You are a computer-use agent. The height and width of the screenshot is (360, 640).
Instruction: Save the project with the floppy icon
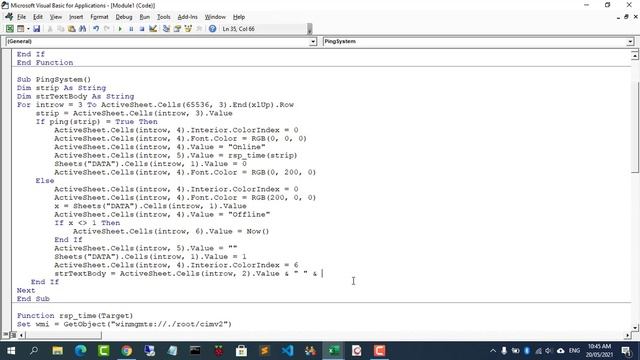(37, 29)
